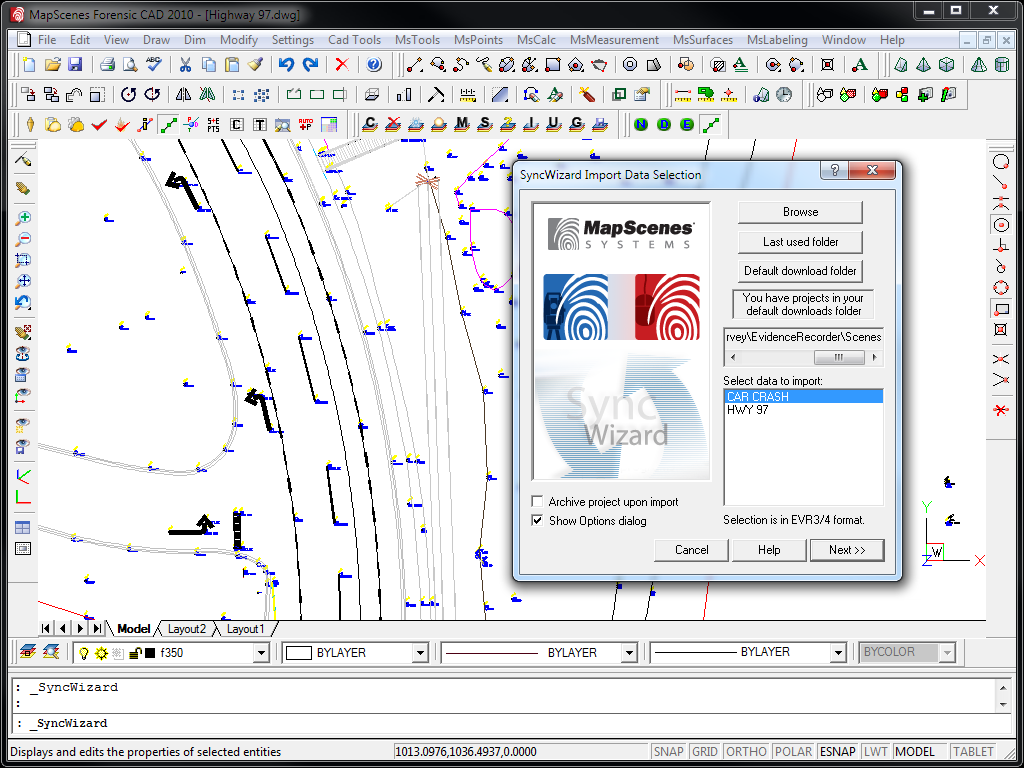This screenshot has width=1024, height=768.
Task: Click the green N sphere icon
Action: (x=641, y=124)
